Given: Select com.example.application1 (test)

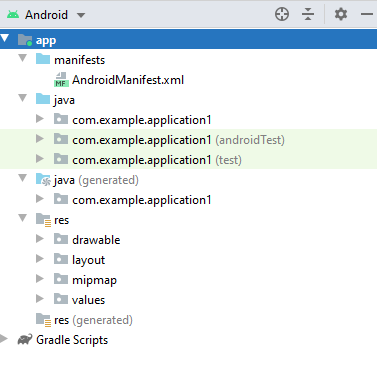Looking at the screenshot, I should (x=157, y=160).
